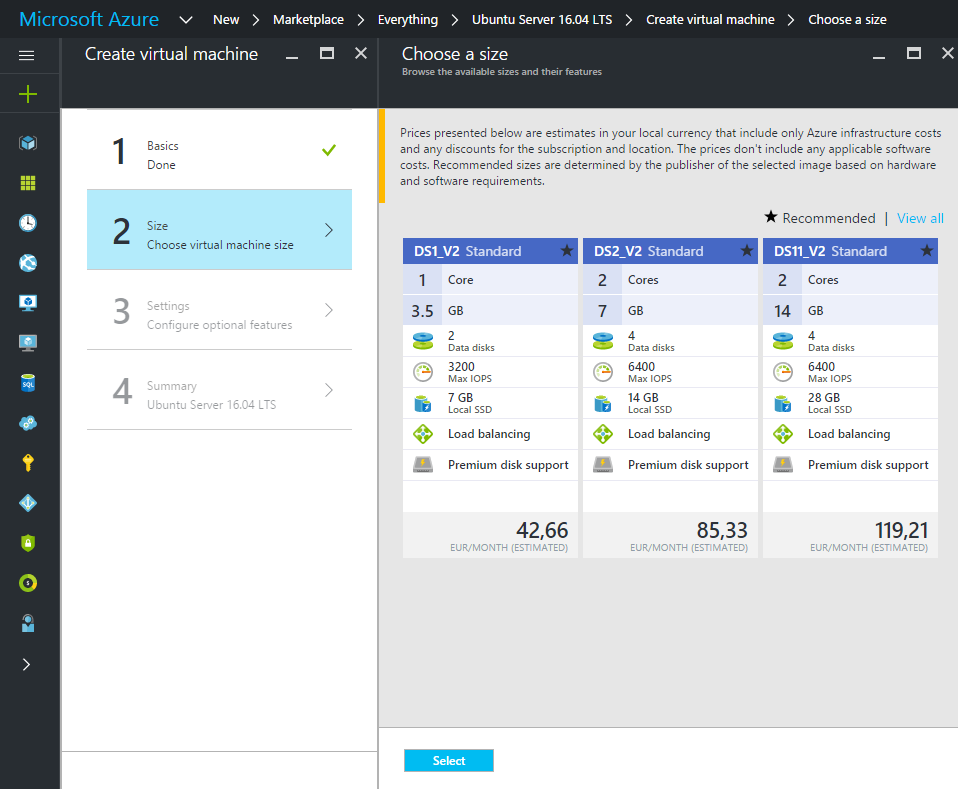Open the globe App Services icon
The height and width of the screenshot is (789, 958).
[27, 263]
